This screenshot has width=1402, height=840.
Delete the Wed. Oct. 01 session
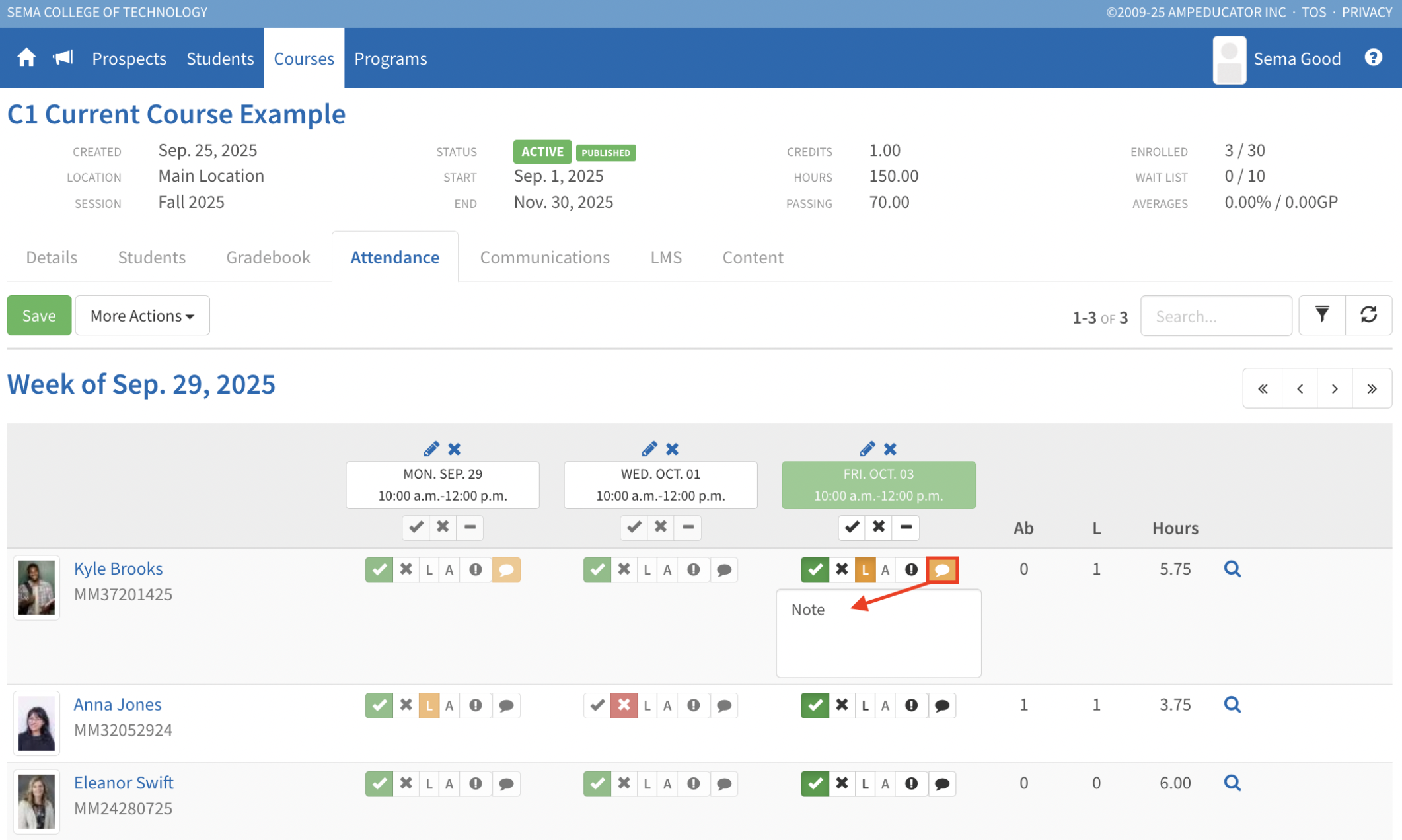click(x=672, y=449)
